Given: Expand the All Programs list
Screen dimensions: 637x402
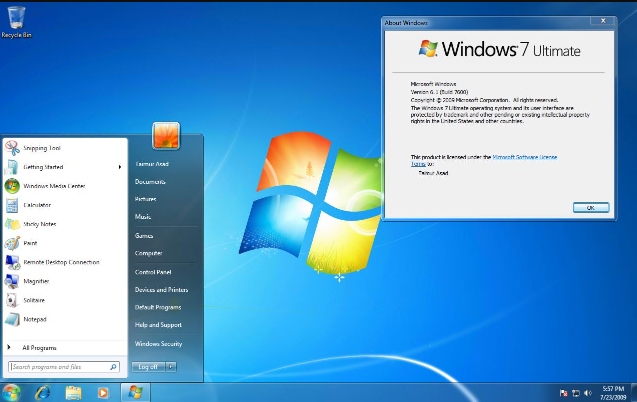Looking at the screenshot, I should coord(39,348).
